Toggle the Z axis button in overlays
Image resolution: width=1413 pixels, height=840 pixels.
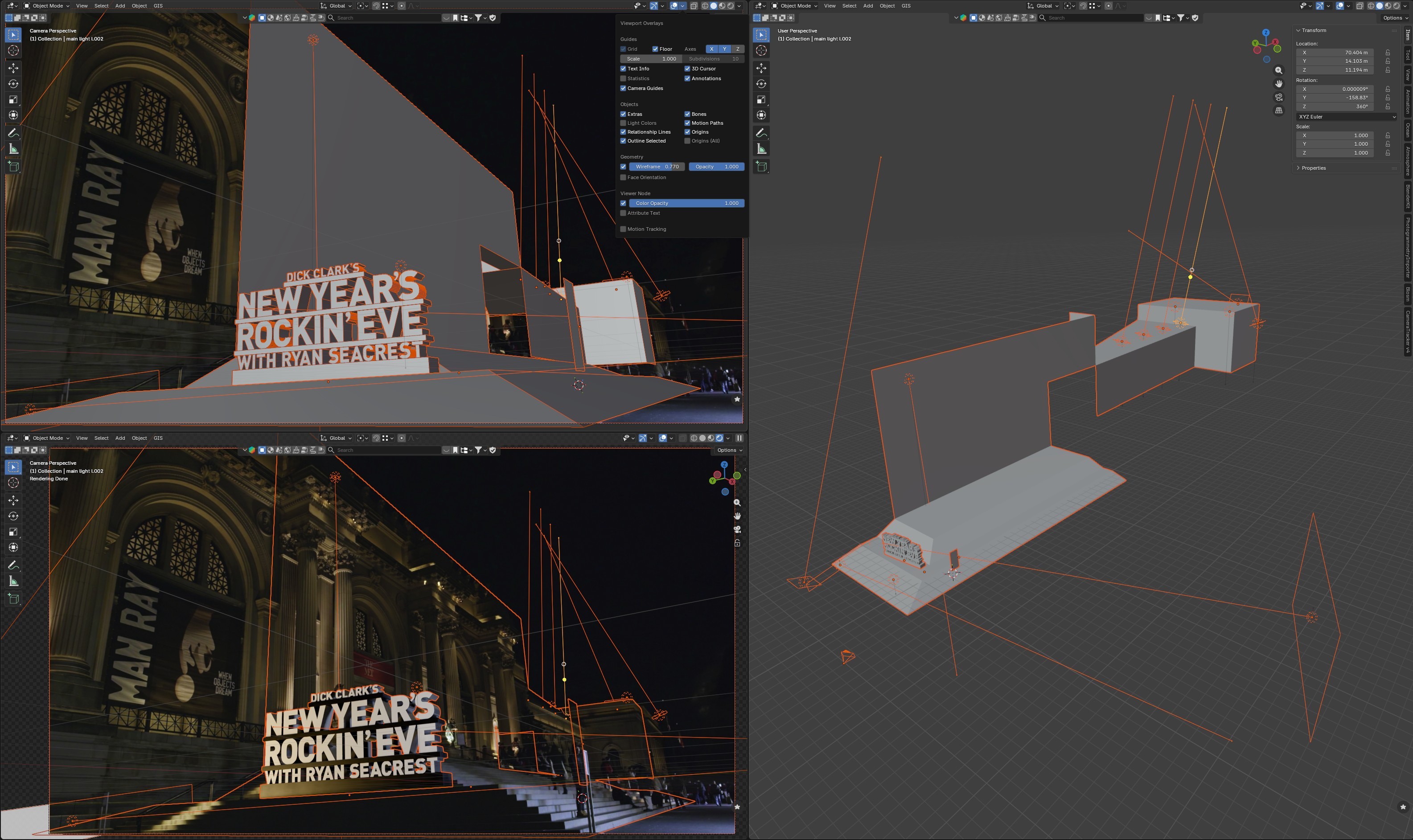click(x=738, y=49)
